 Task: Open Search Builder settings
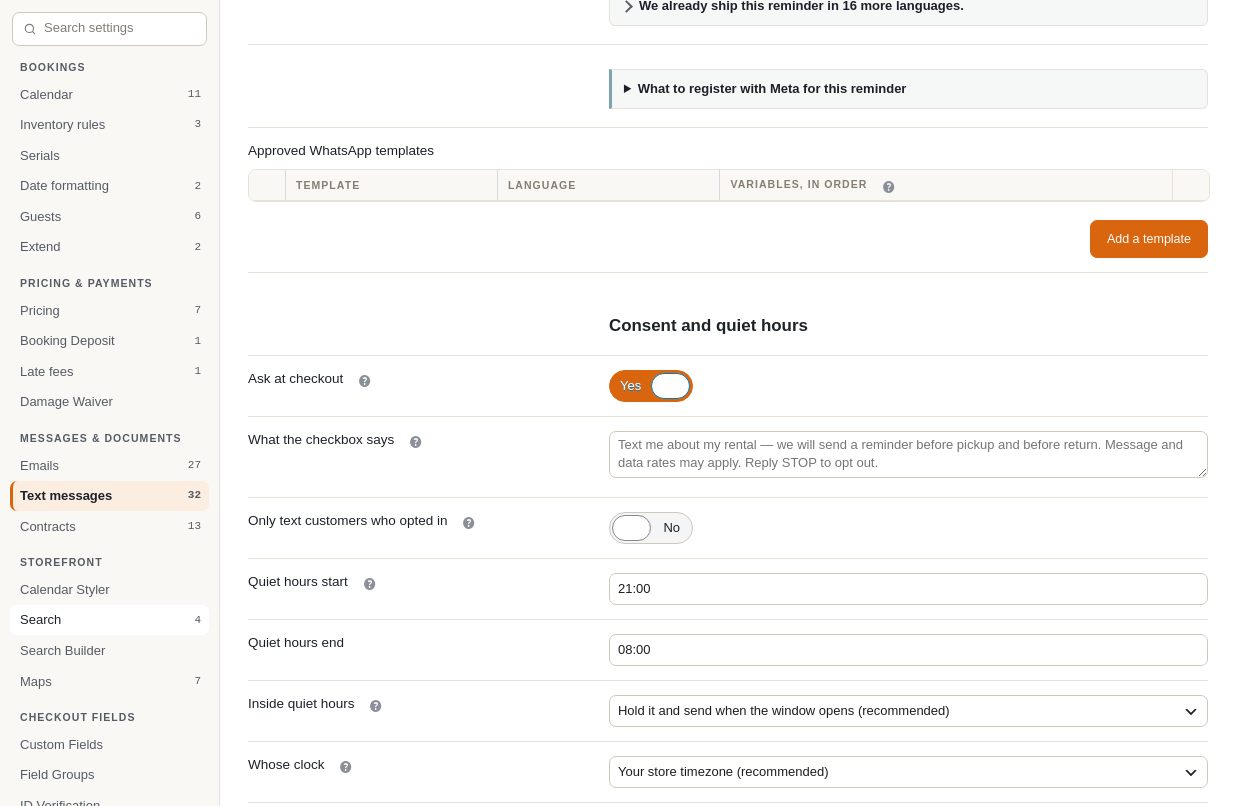click(110, 651)
